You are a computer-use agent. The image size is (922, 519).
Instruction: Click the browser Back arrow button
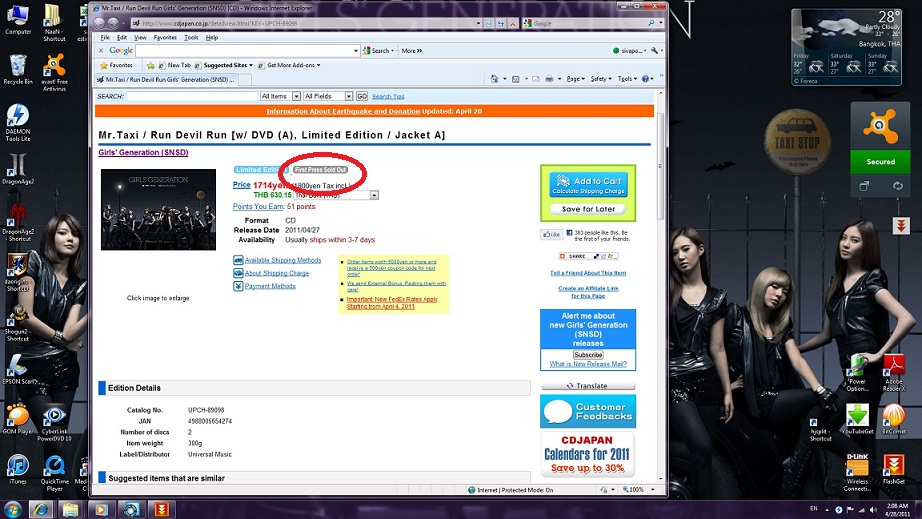(x=99, y=23)
